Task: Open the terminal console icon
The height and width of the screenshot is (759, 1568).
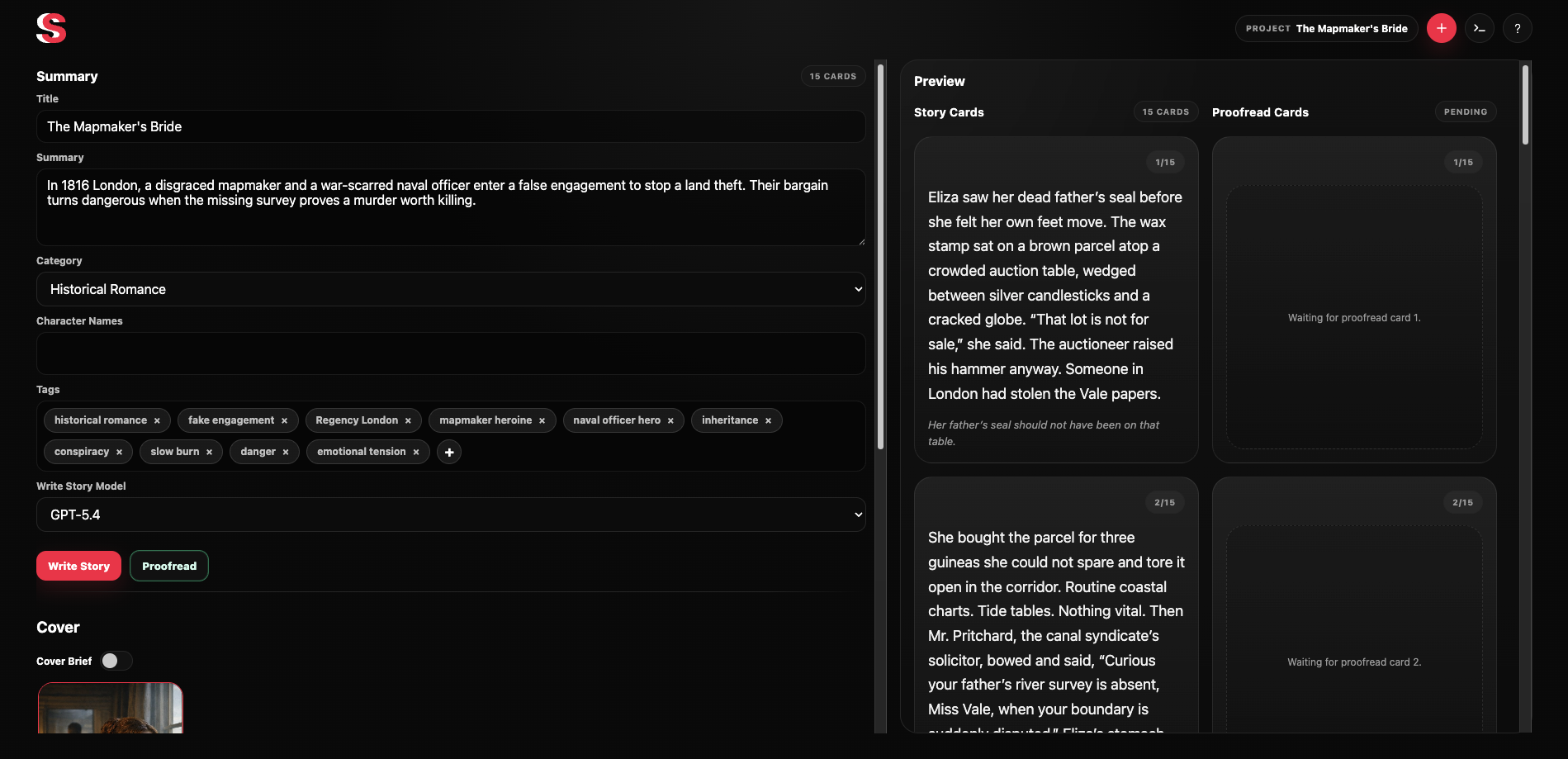Action: pos(1480,28)
